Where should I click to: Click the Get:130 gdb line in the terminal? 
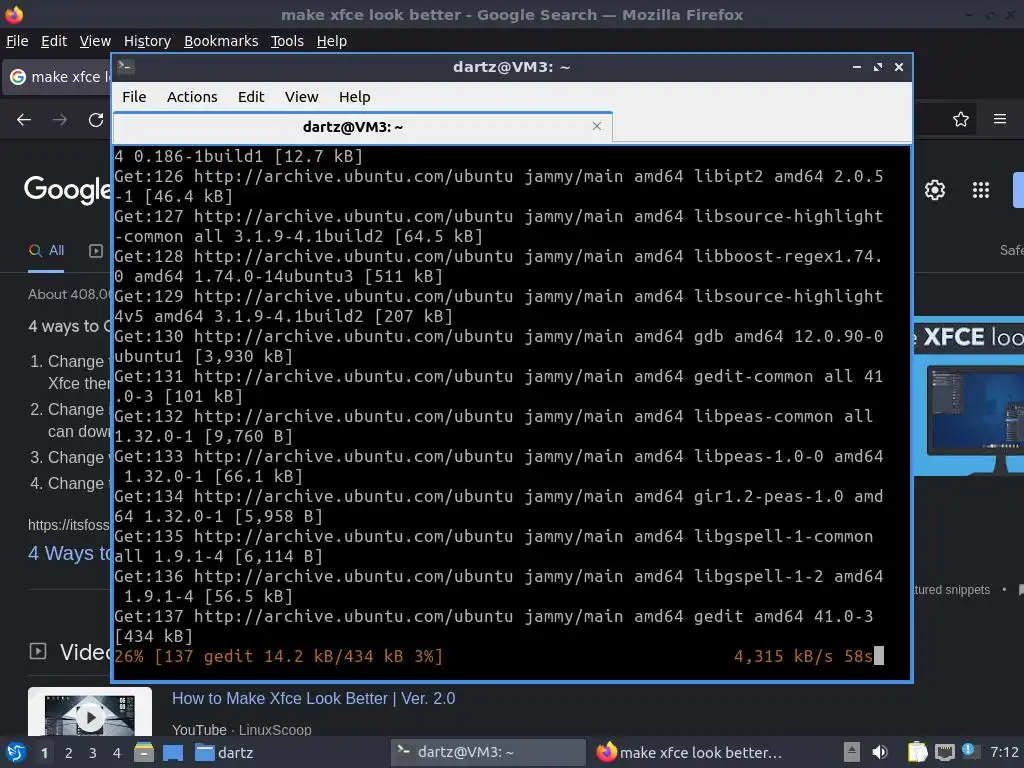[500, 346]
